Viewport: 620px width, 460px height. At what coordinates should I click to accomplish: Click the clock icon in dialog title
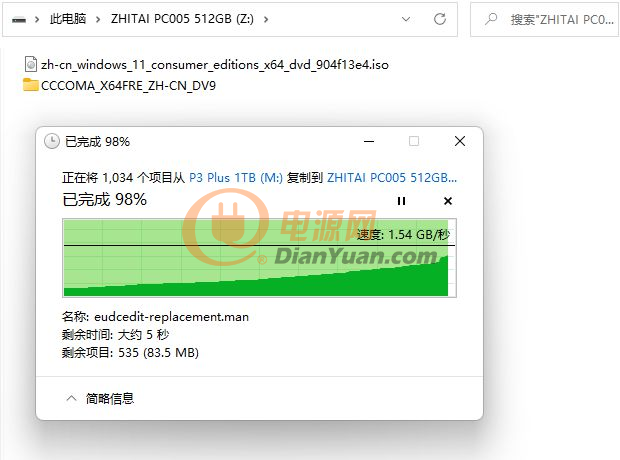52,141
